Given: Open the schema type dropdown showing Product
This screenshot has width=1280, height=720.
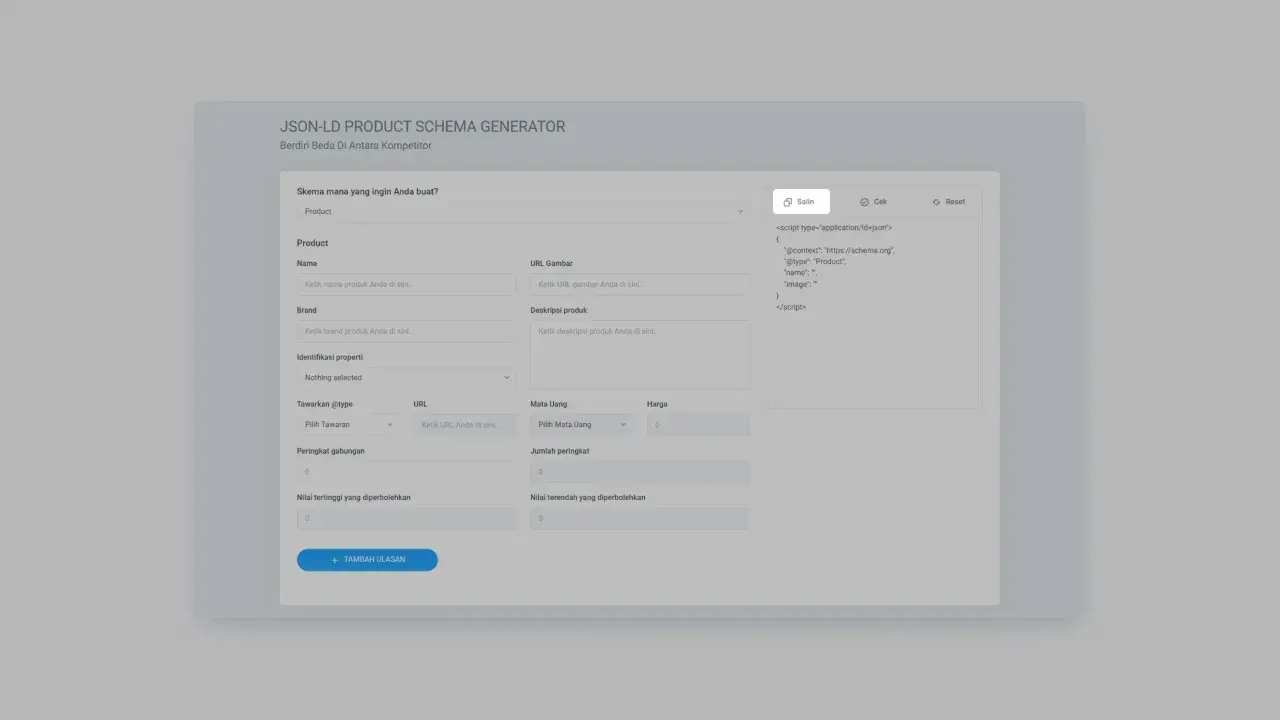Looking at the screenshot, I should click(523, 212).
